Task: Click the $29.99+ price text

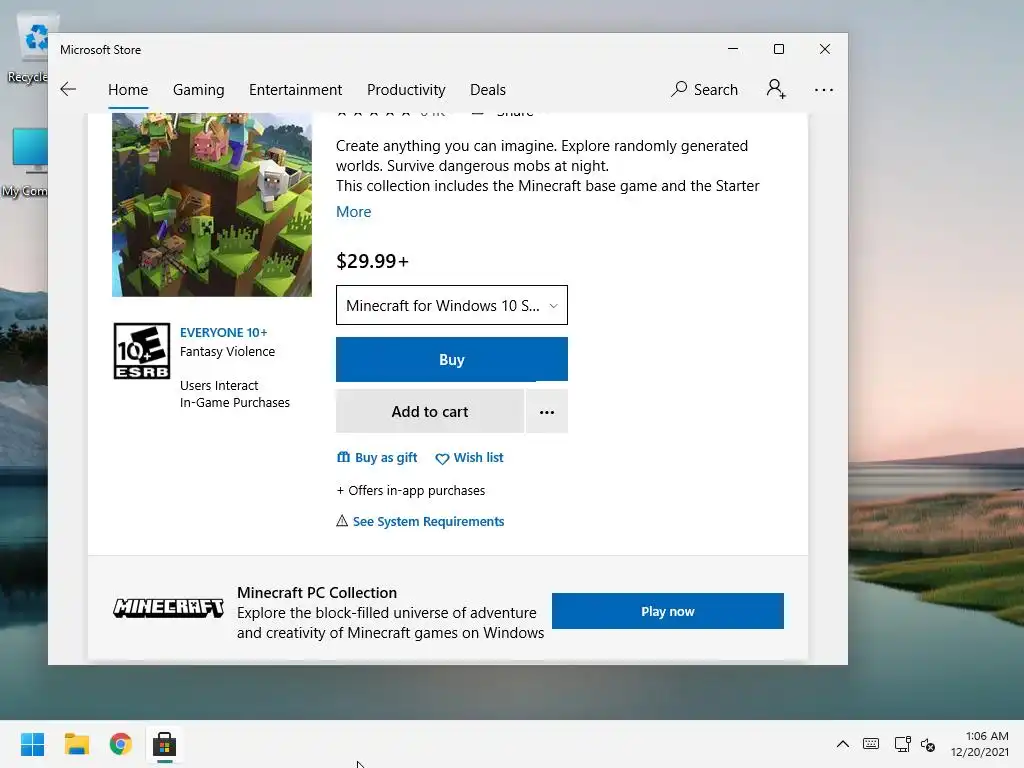Action: click(x=372, y=261)
